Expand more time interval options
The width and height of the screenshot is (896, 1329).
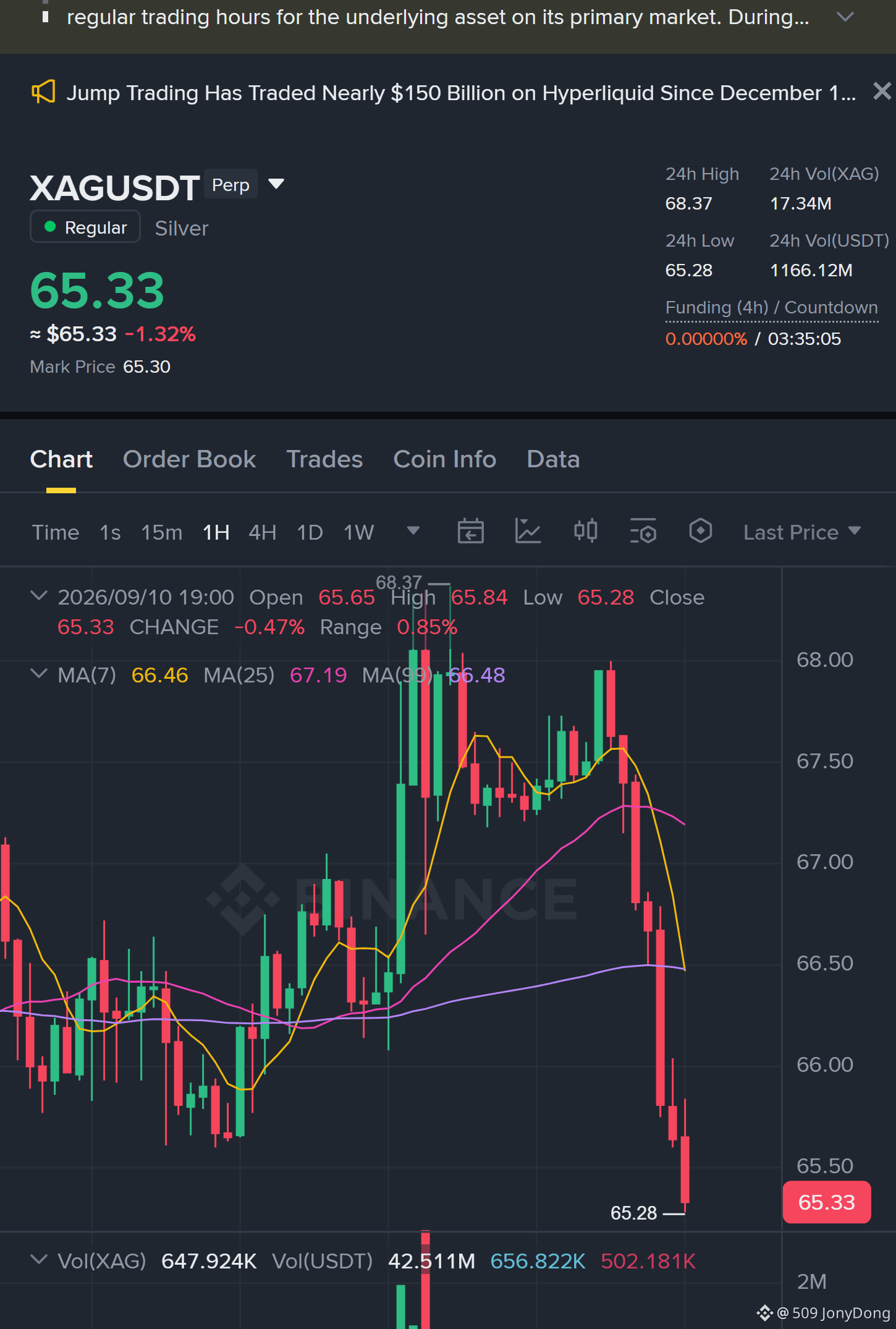(x=413, y=531)
